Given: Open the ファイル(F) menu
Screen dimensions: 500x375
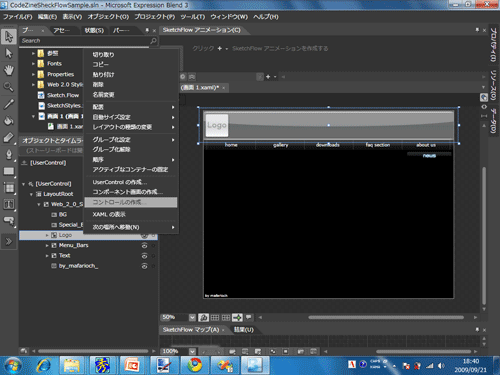Looking at the screenshot, I should (17, 17).
